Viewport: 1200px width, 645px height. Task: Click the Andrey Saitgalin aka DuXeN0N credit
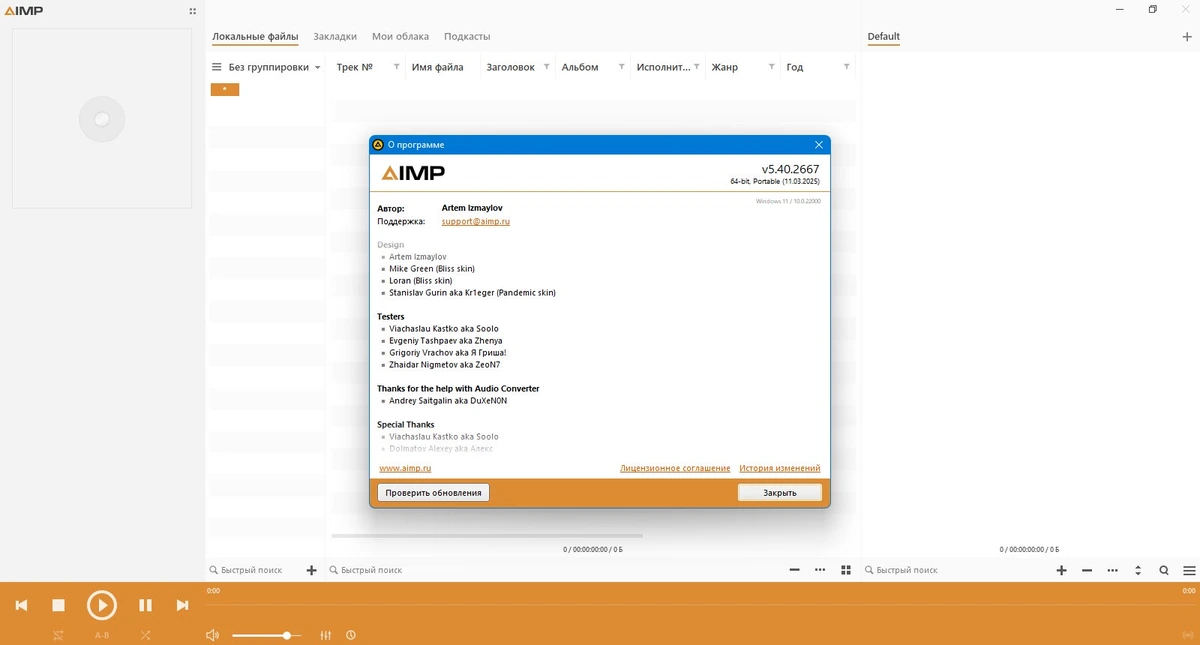(x=448, y=401)
